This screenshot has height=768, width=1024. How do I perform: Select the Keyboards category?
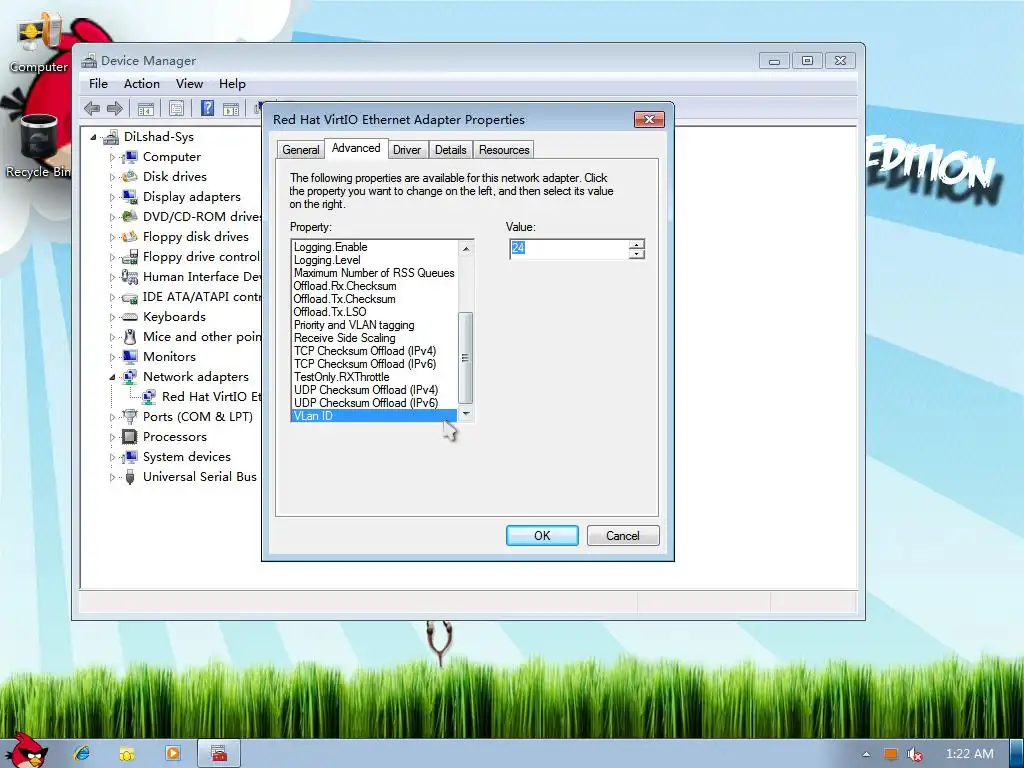(x=174, y=317)
